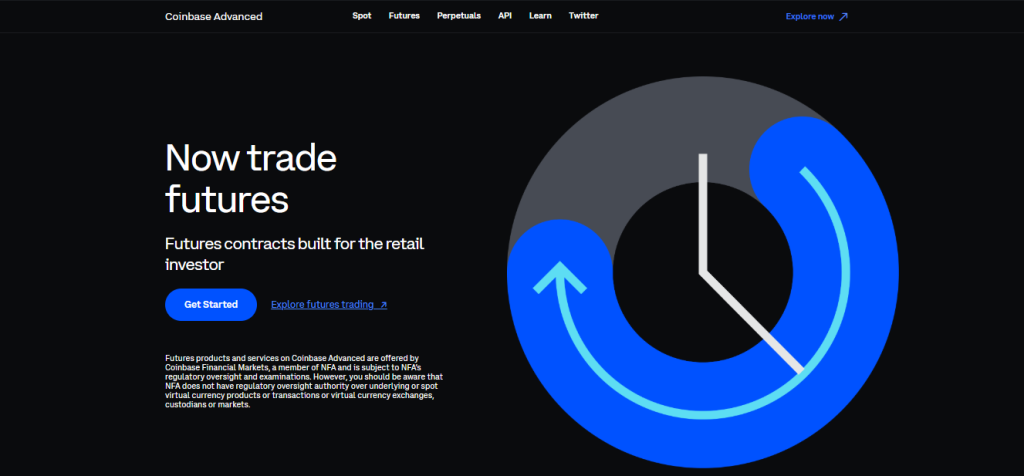This screenshot has width=1024, height=476.
Task: Open the Spot menu item
Action: 362,16
